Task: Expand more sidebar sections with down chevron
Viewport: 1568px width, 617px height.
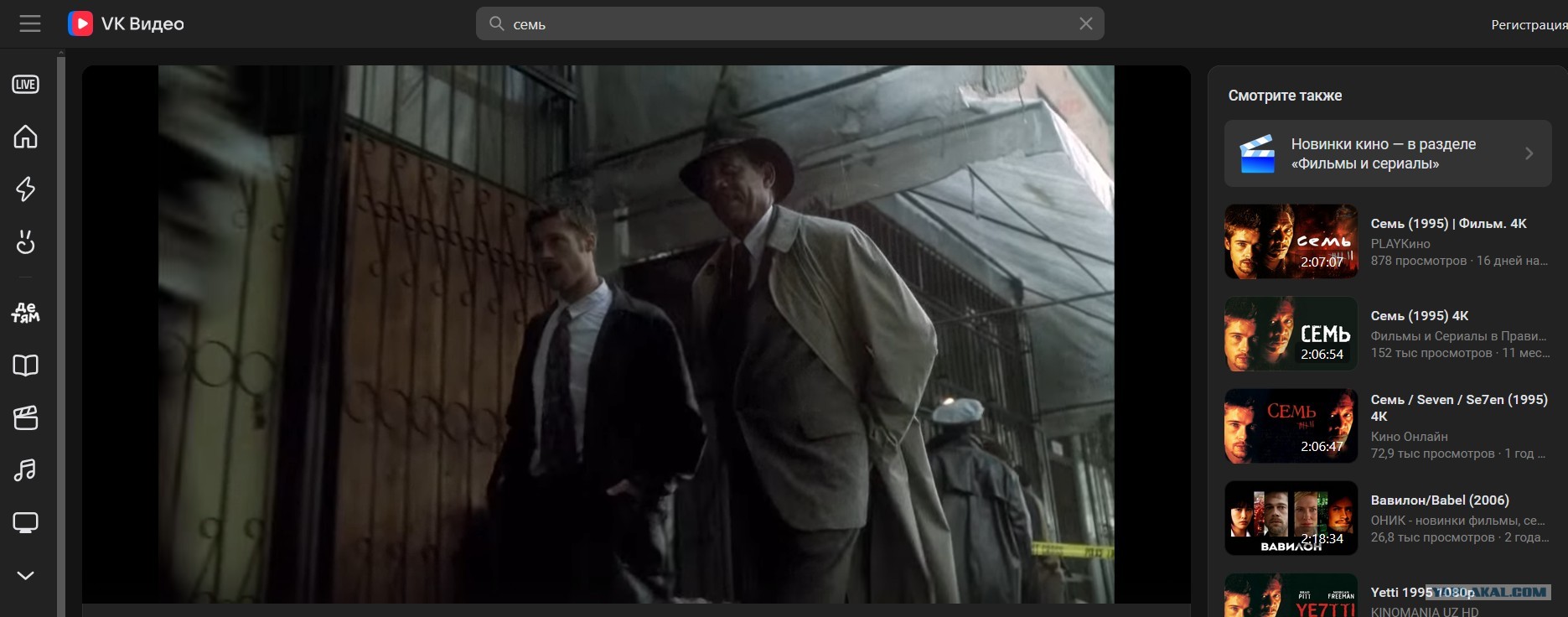Action: (25, 575)
